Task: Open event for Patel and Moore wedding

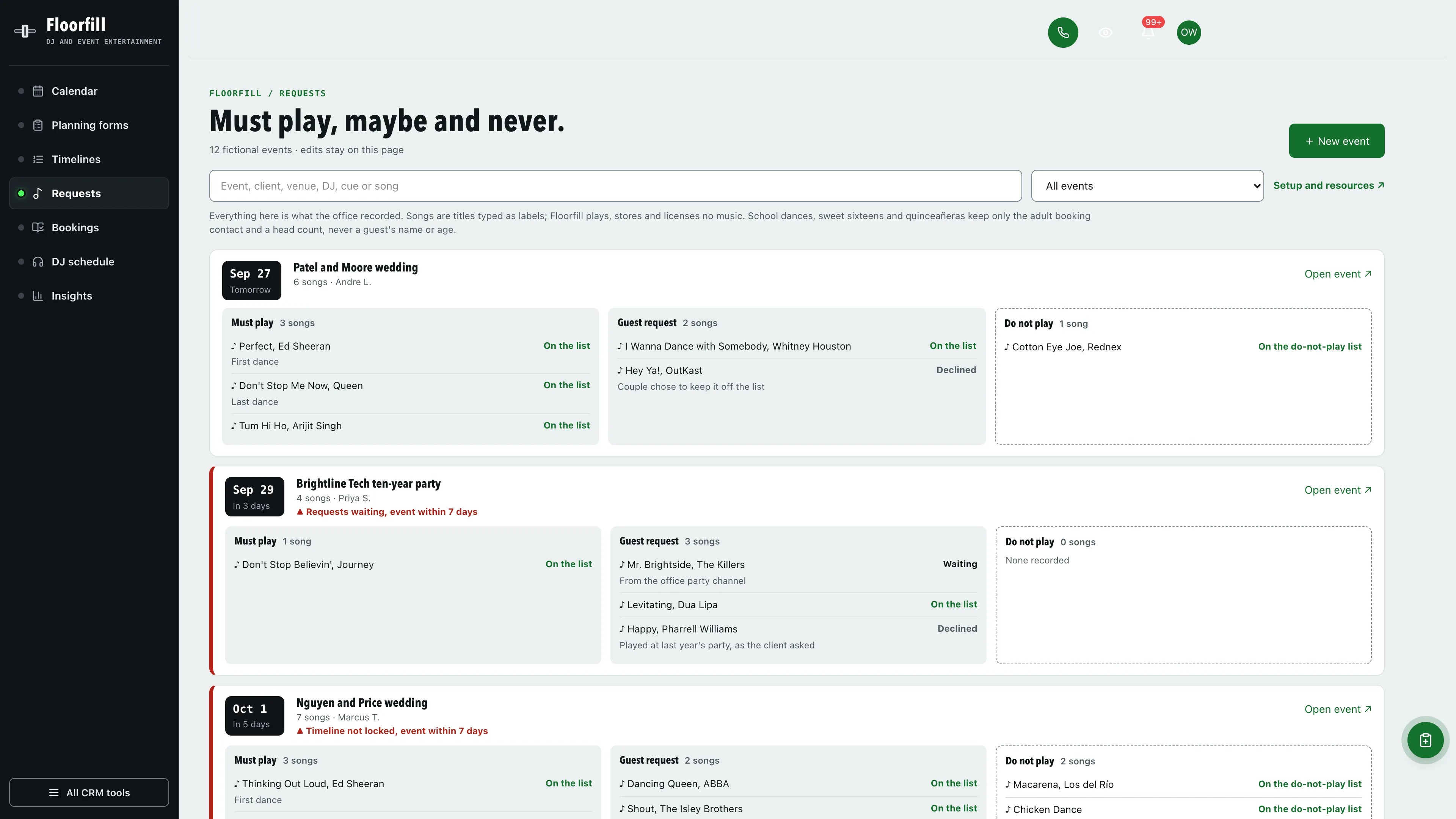Action: tap(1337, 274)
